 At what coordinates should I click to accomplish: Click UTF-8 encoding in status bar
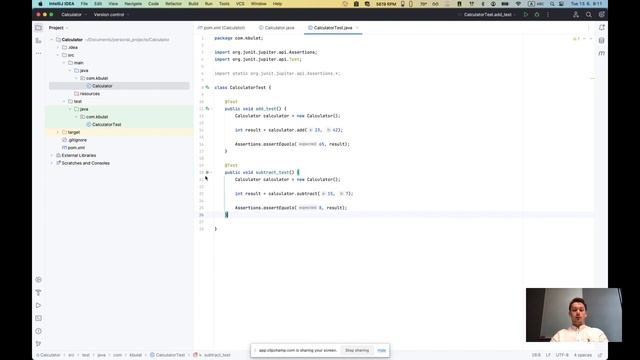[x=562, y=355]
